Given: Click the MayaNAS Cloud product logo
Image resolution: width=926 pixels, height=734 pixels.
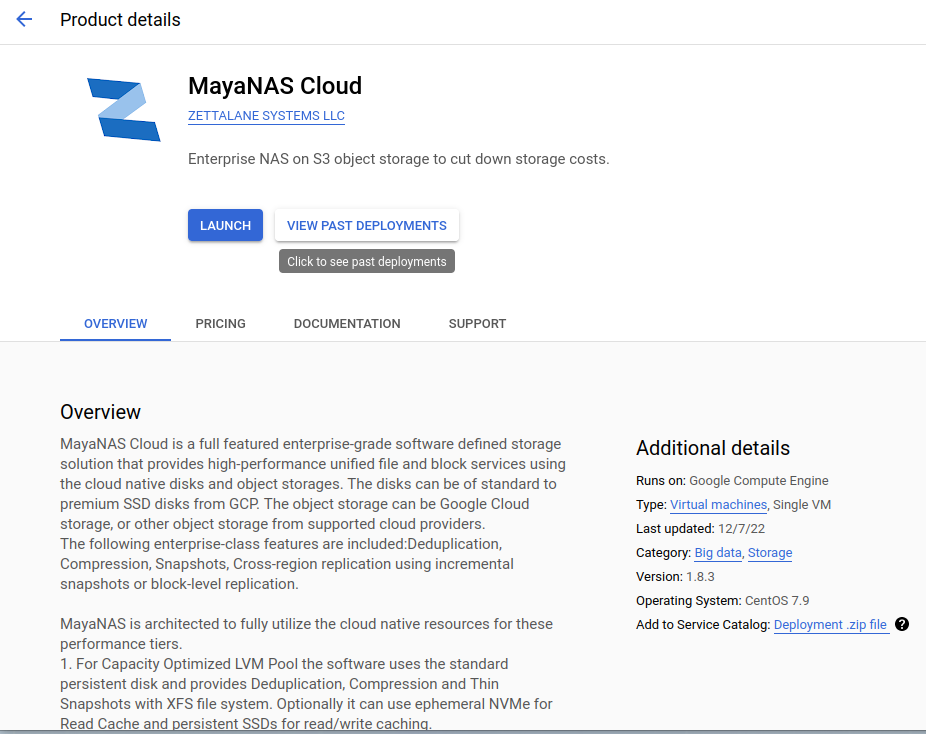Looking at the screenshot, I should (124, 109).
